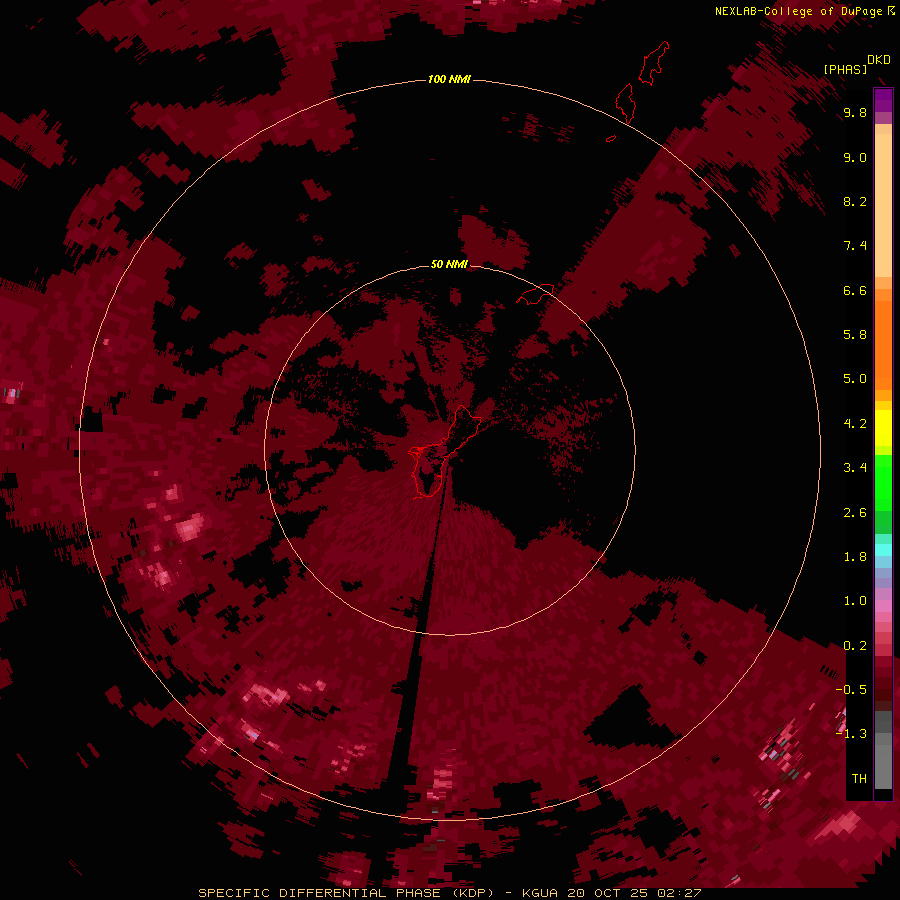Screen dimensions: 900x900
Task: Click the 9.8 value on the scale
Action: click(x=855, y=113)
